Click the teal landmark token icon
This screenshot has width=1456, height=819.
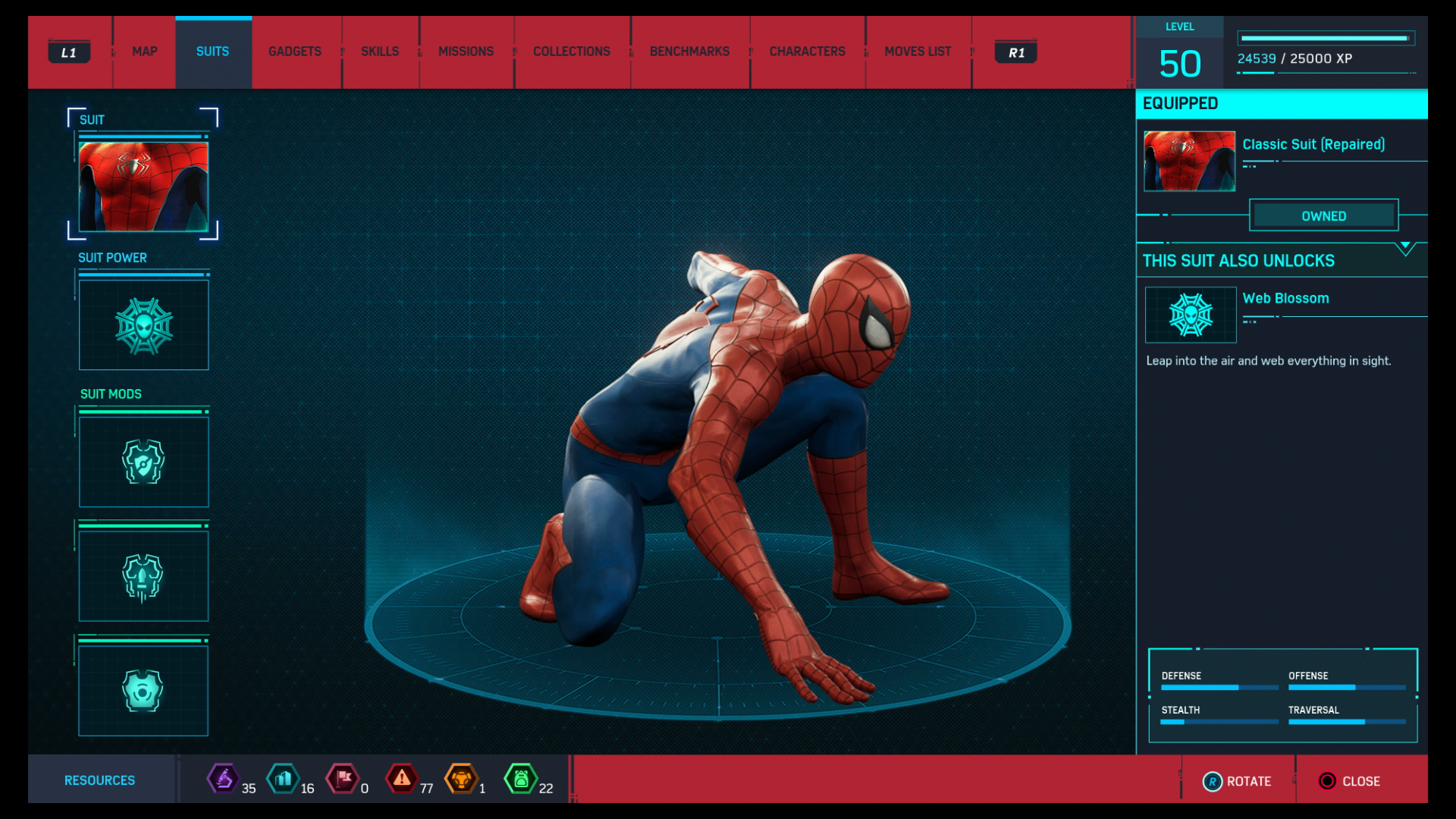pos(283,779)
